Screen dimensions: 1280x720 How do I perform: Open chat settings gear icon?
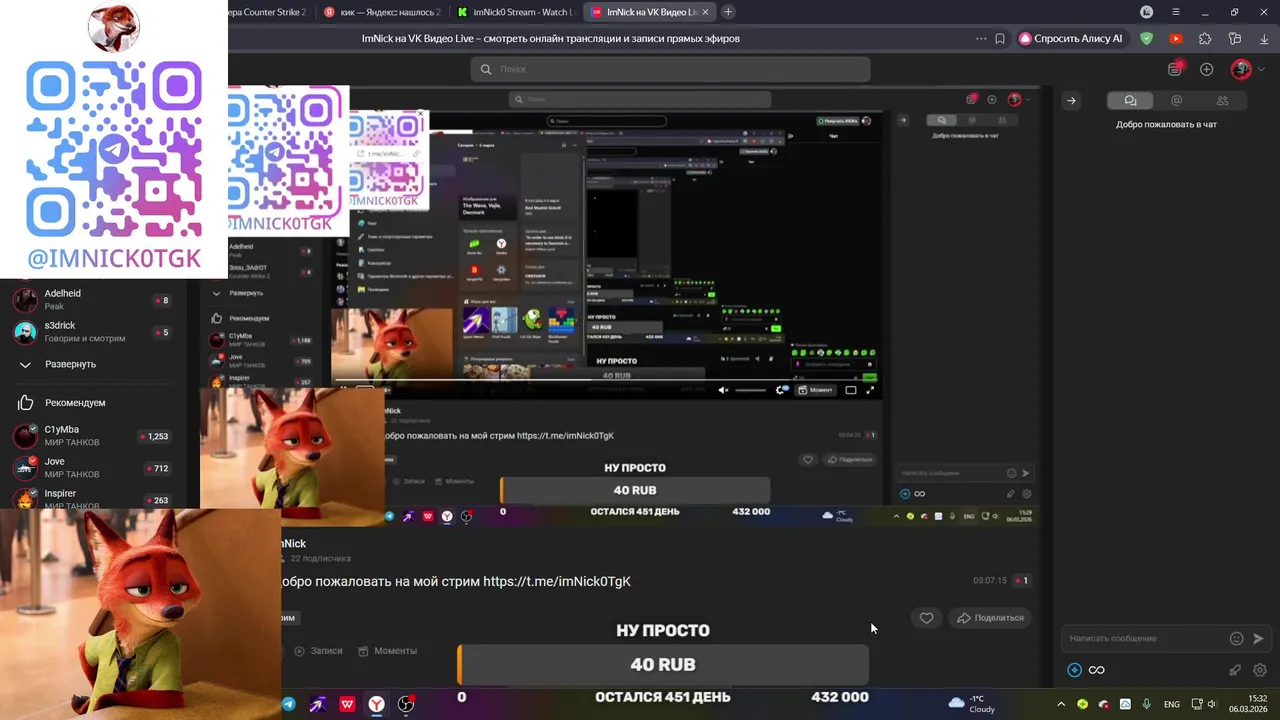click(1260, 670)
